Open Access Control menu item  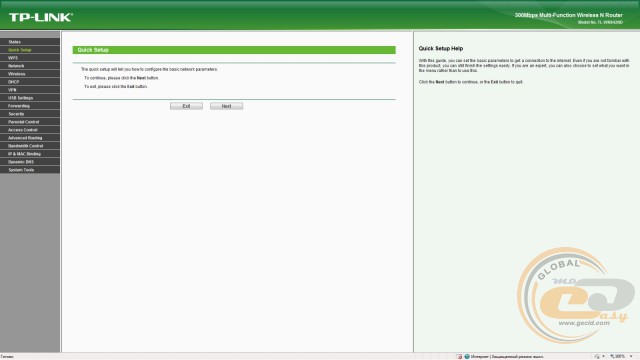pyautogui.click(x=30, y=130)
